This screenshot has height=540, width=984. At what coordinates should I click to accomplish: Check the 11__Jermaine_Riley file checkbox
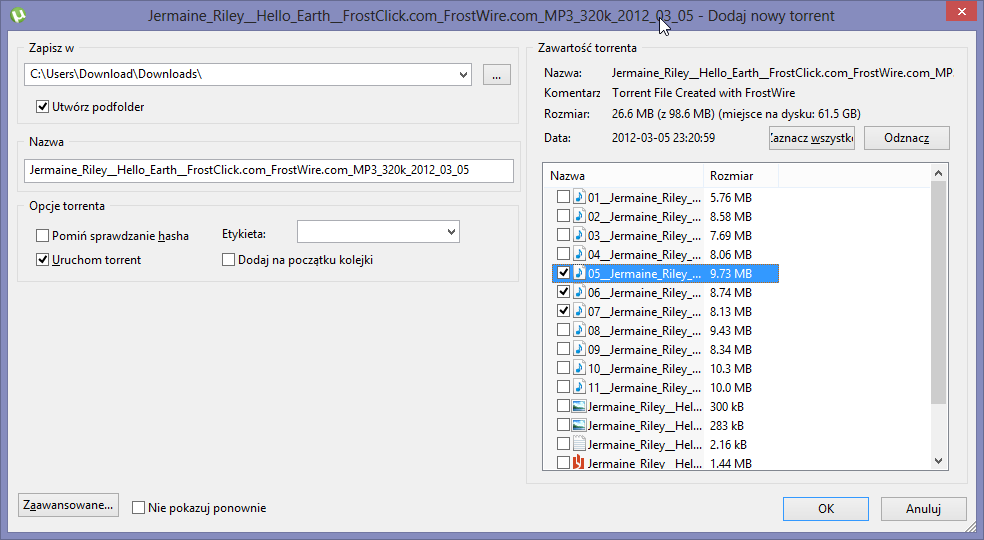564,387
